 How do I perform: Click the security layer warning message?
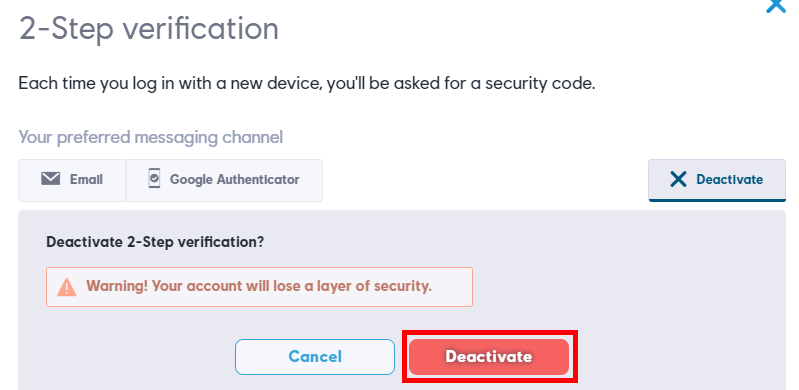click(259, 286)
